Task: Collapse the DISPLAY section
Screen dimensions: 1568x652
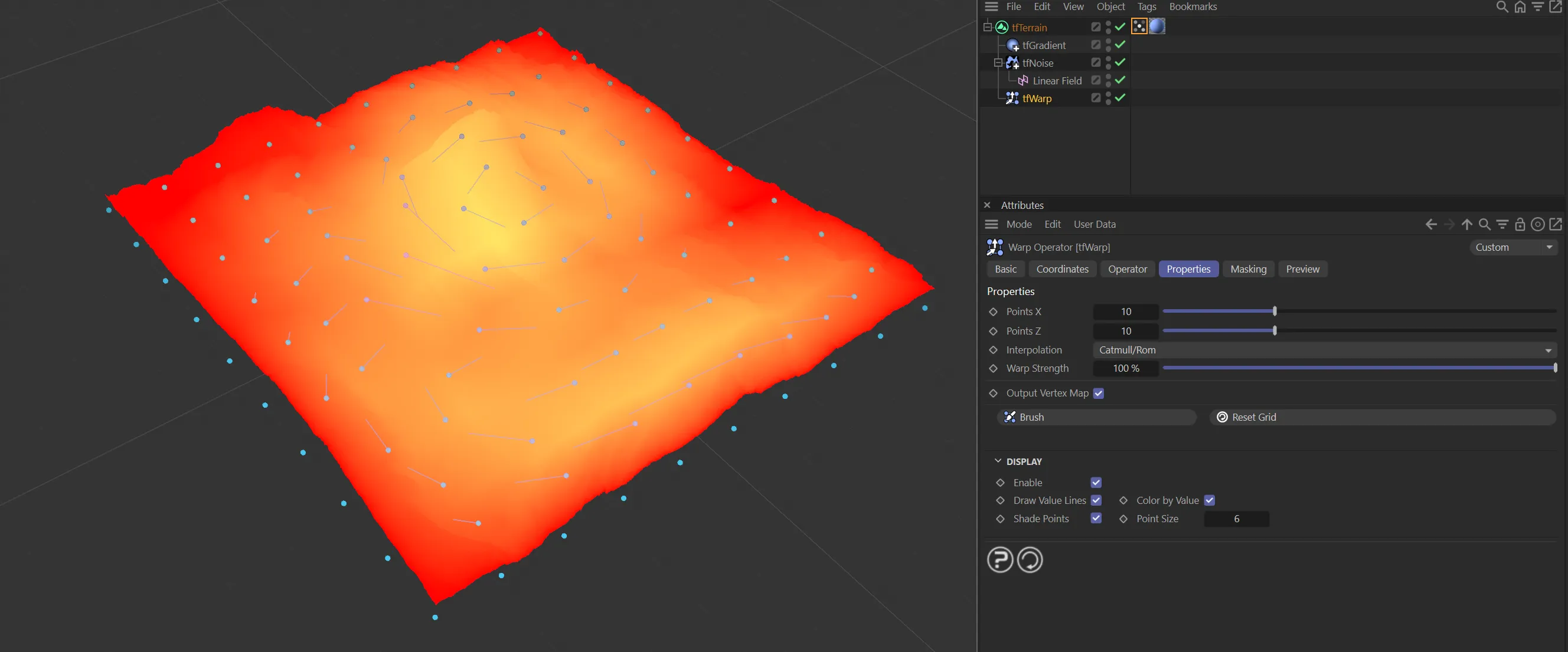Action: pos(998,461)
